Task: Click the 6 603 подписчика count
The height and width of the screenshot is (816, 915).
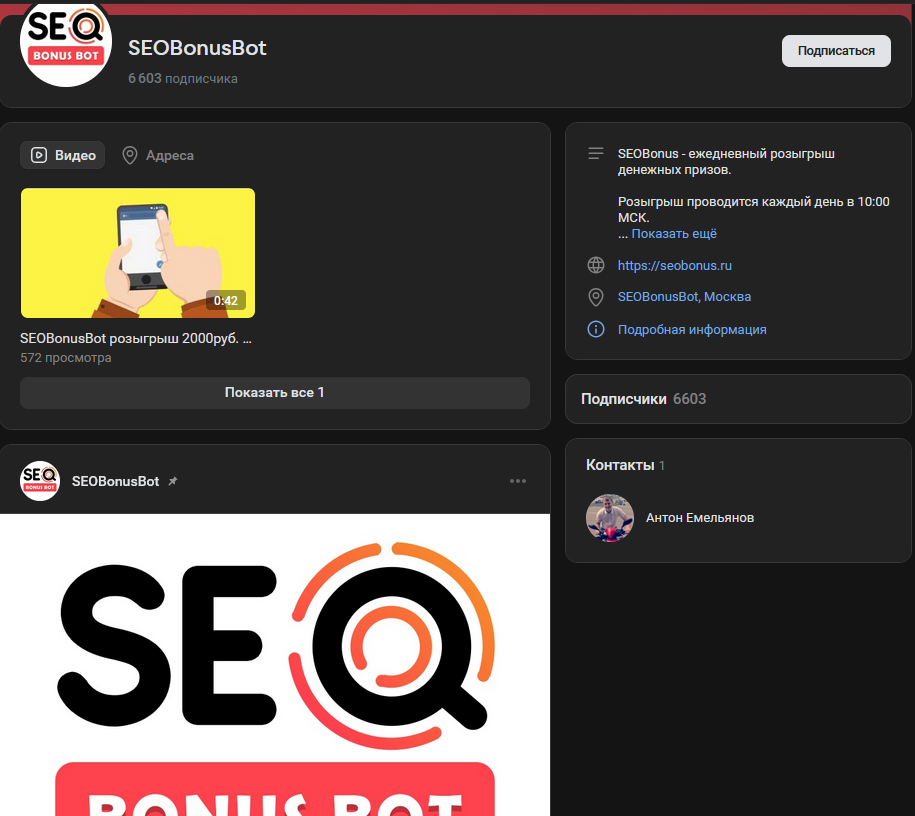Action: (183, 78)
